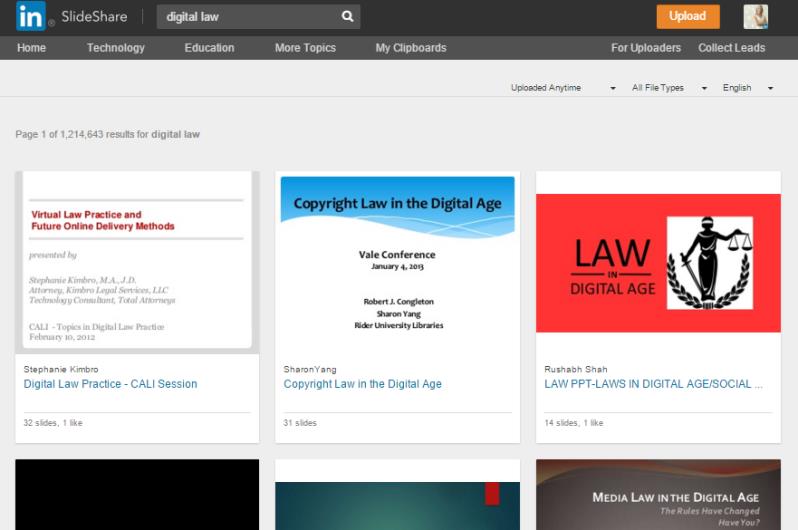Viewport: 798px width, 530px height.
Task: Open the user profile avatar
Action: (755, 16)
